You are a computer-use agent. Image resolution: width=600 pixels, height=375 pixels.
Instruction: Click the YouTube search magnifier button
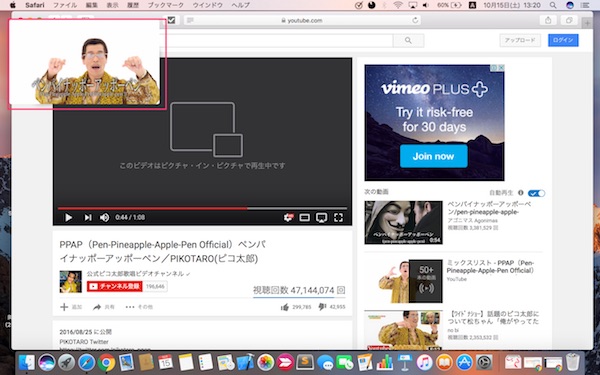pos(408,40)
